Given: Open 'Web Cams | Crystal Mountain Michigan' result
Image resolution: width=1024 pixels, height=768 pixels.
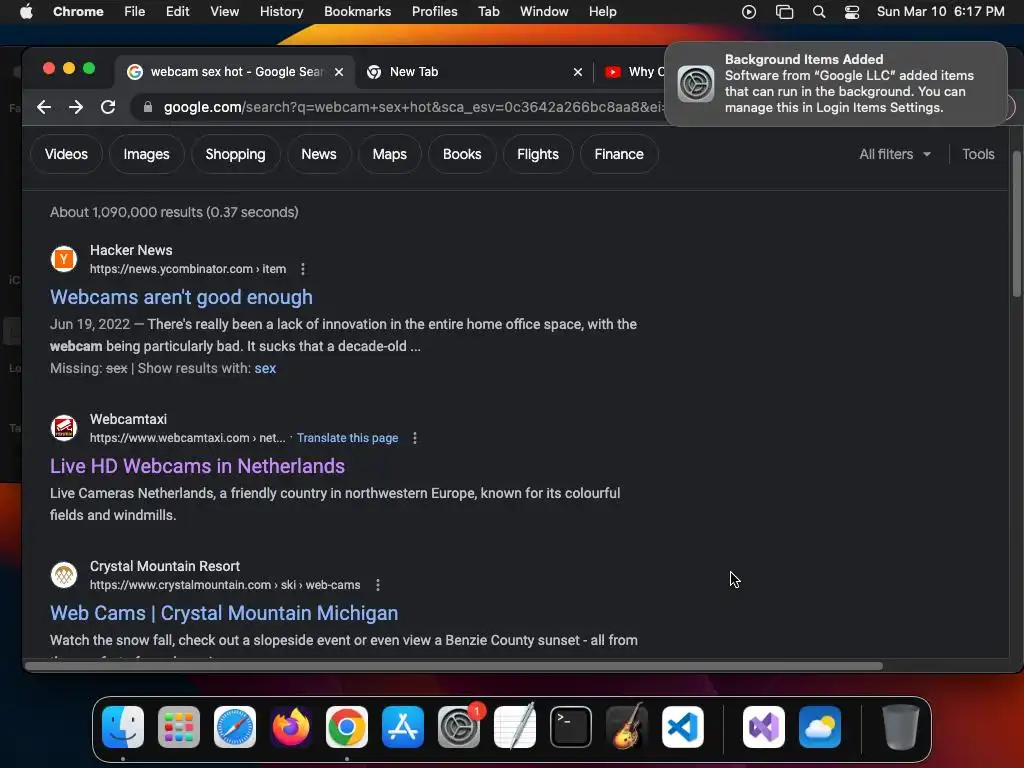Looking at the screenshot, I should [x=224, y=613].
